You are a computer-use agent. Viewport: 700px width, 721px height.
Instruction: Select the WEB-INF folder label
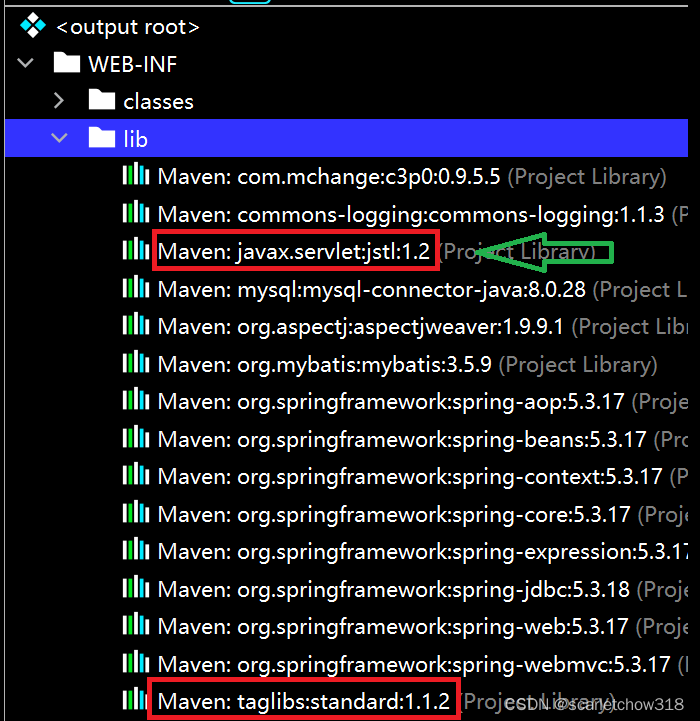132,64
